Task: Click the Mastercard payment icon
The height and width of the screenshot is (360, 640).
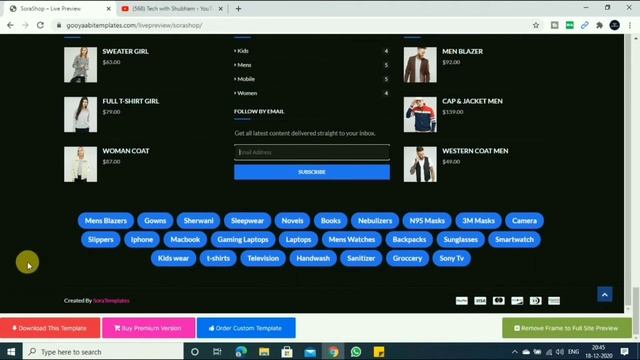Action: 498,301
